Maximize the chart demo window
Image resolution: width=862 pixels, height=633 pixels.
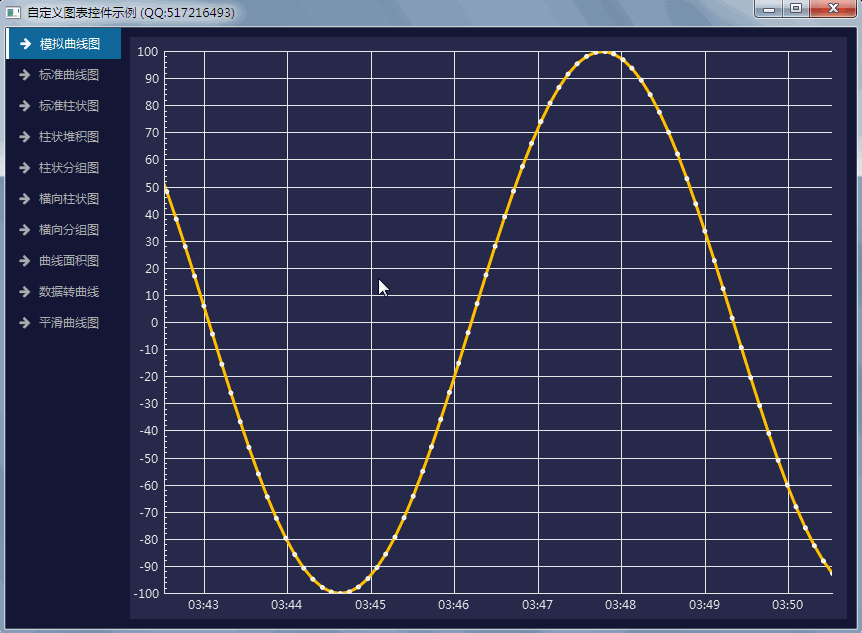(x=796, y=9)
